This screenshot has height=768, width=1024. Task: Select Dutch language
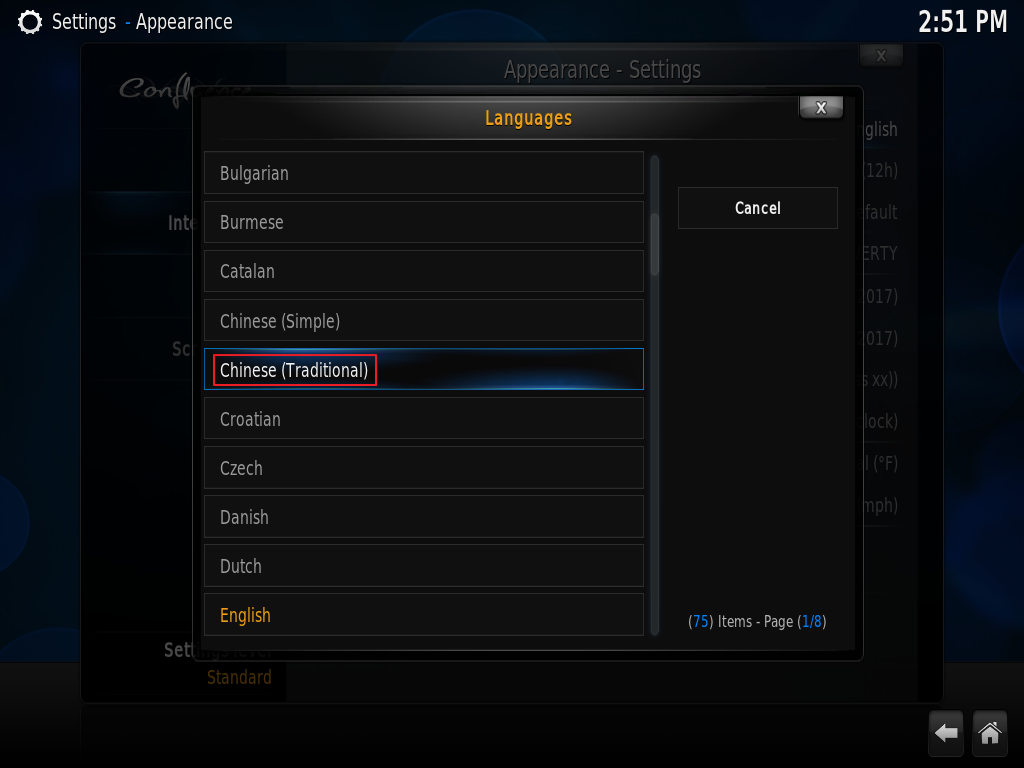coord(424,566)
